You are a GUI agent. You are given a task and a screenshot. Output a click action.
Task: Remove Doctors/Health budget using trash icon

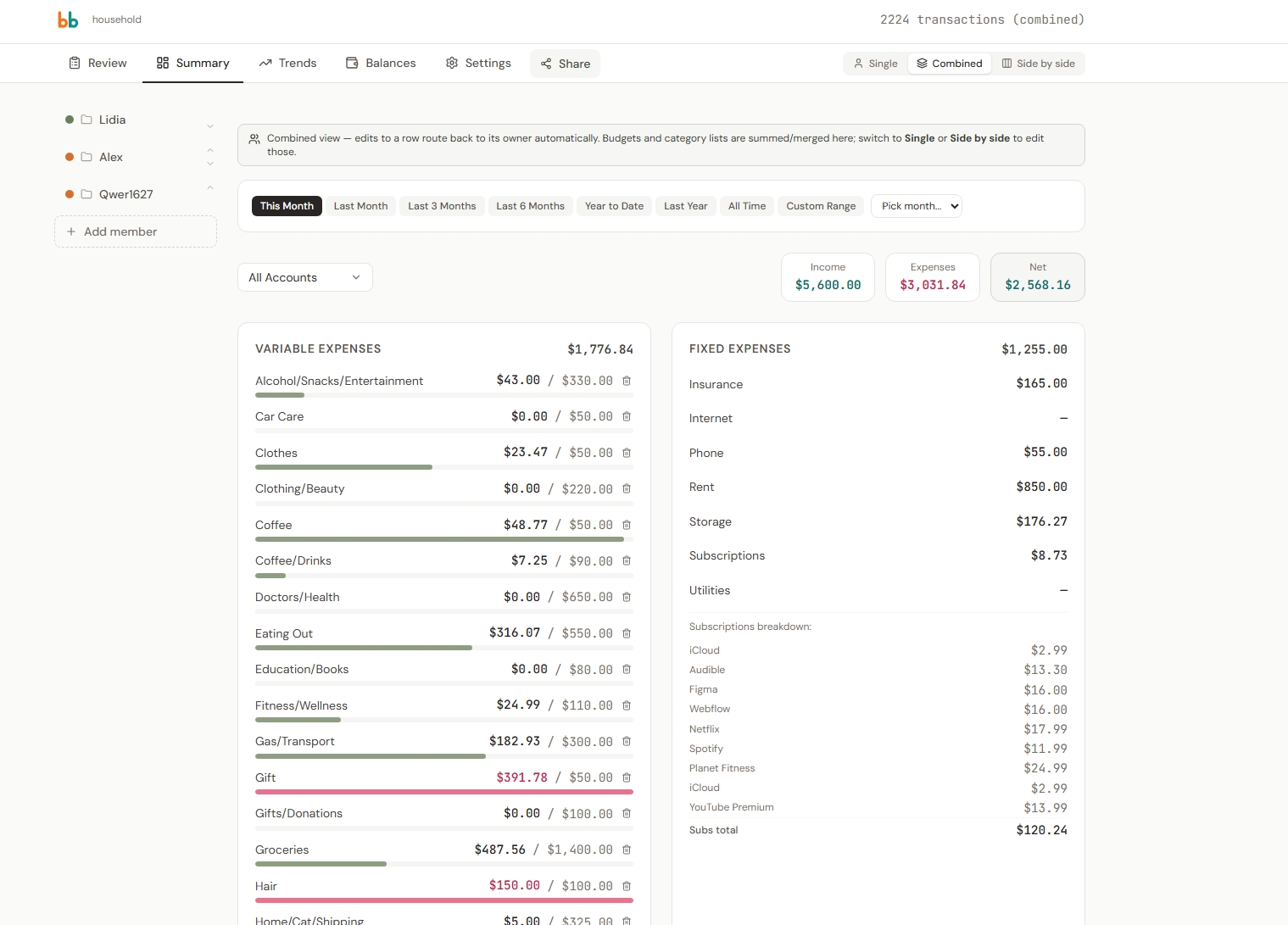click(x=627, y=597)
